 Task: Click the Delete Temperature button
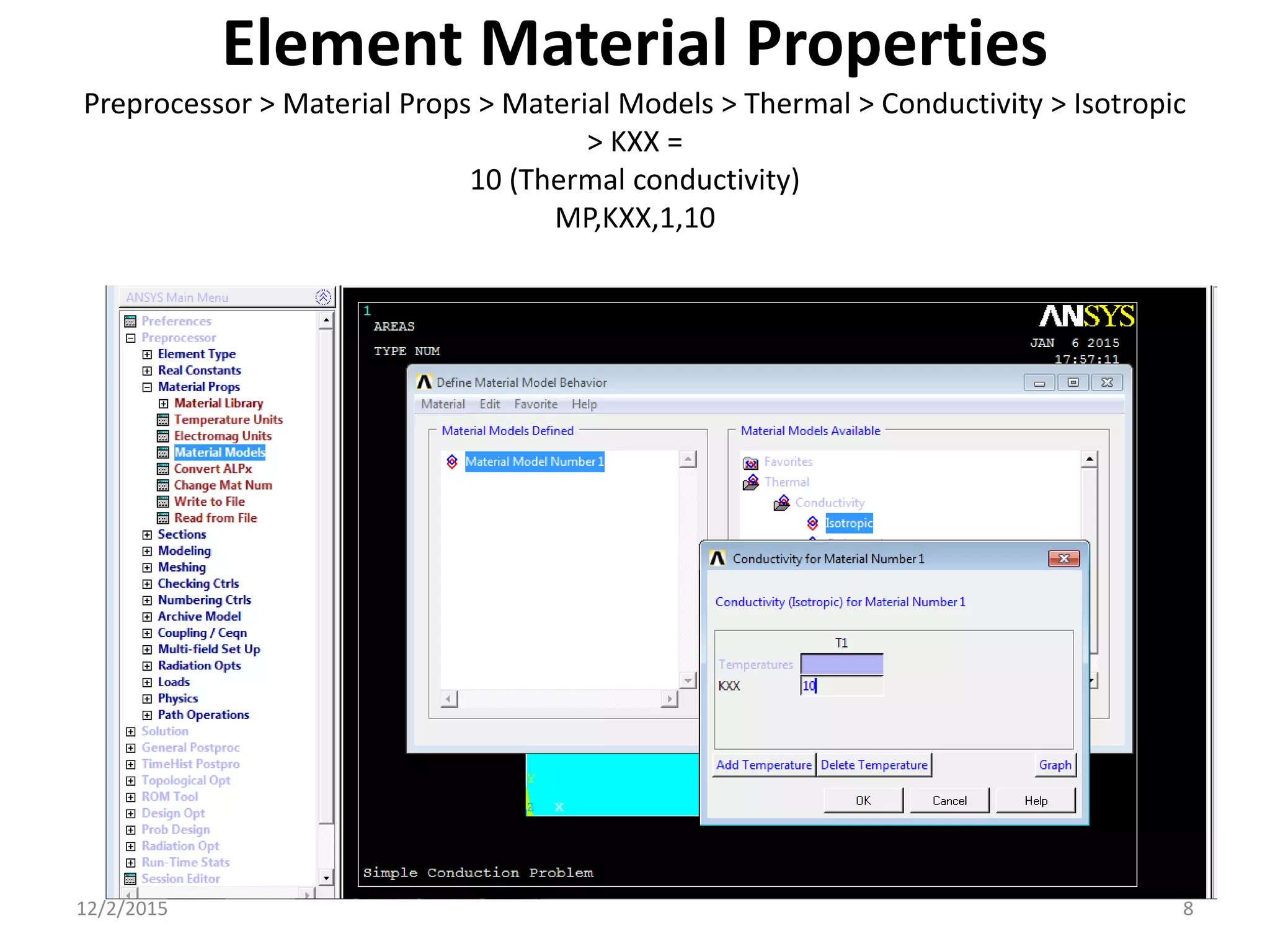coord(874,765)
